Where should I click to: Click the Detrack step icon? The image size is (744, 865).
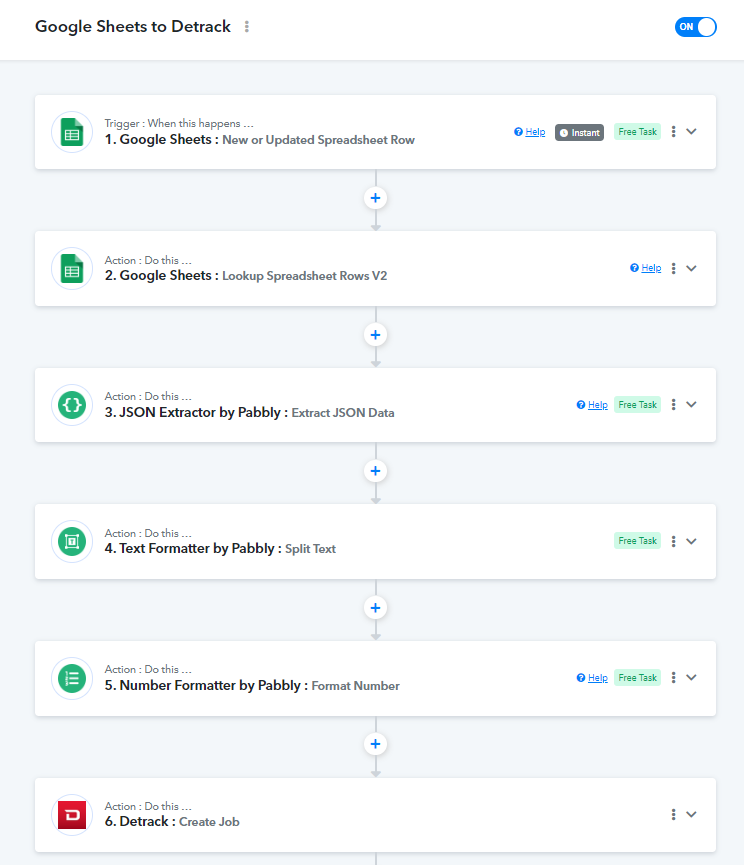tap(72, 815)
